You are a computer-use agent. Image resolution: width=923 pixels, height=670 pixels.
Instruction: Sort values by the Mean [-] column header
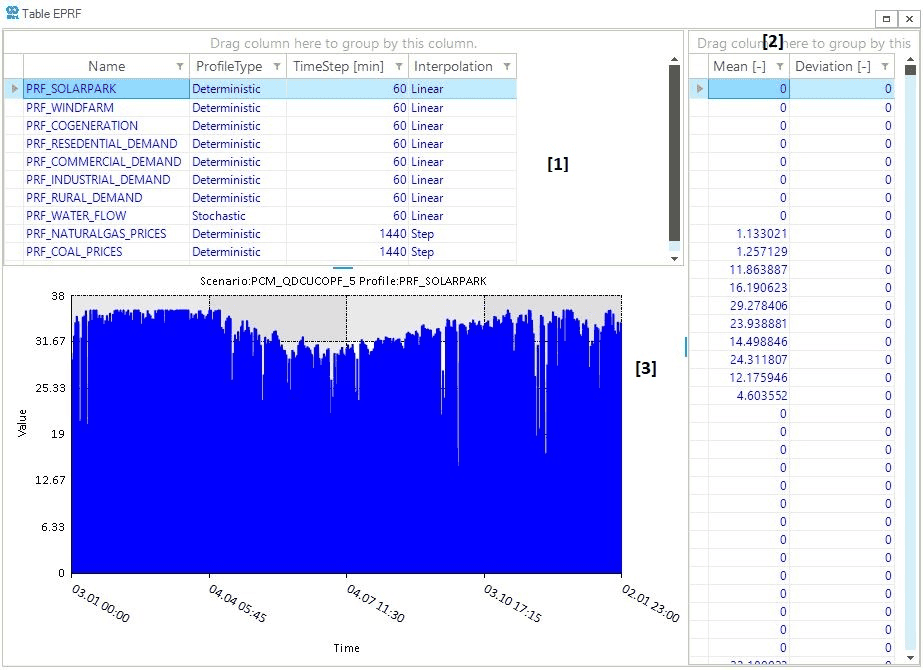(x=740, y=65)
